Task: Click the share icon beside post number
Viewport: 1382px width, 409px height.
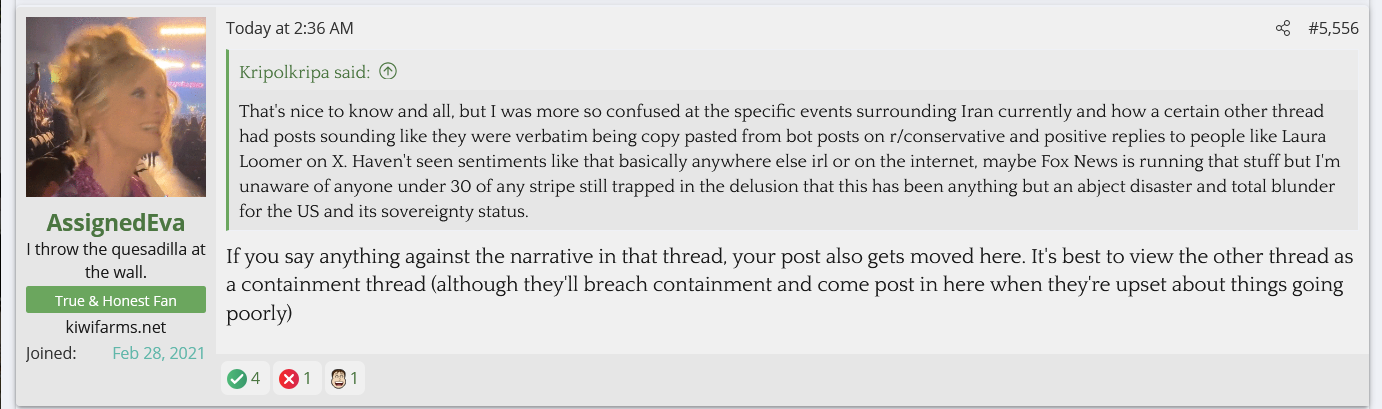Action: [x=1283, y=29]
